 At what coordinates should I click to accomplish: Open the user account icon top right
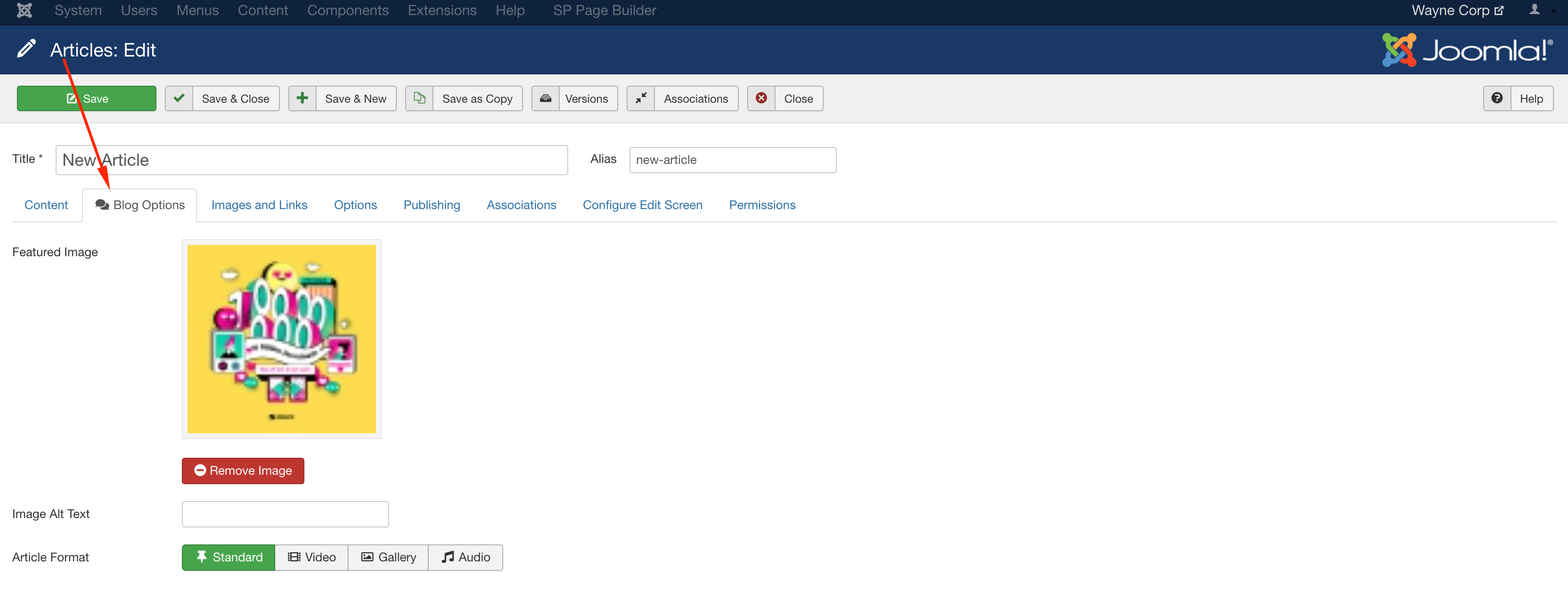click(1535, 10)
